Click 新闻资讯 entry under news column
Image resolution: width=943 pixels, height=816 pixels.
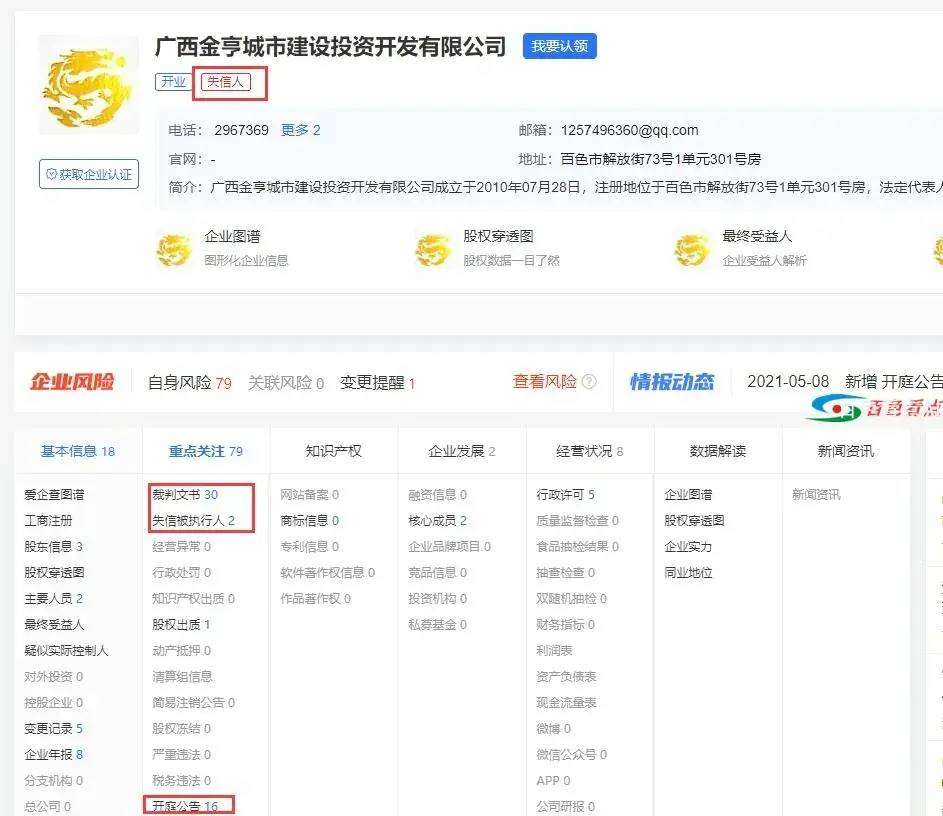[816, 495]
